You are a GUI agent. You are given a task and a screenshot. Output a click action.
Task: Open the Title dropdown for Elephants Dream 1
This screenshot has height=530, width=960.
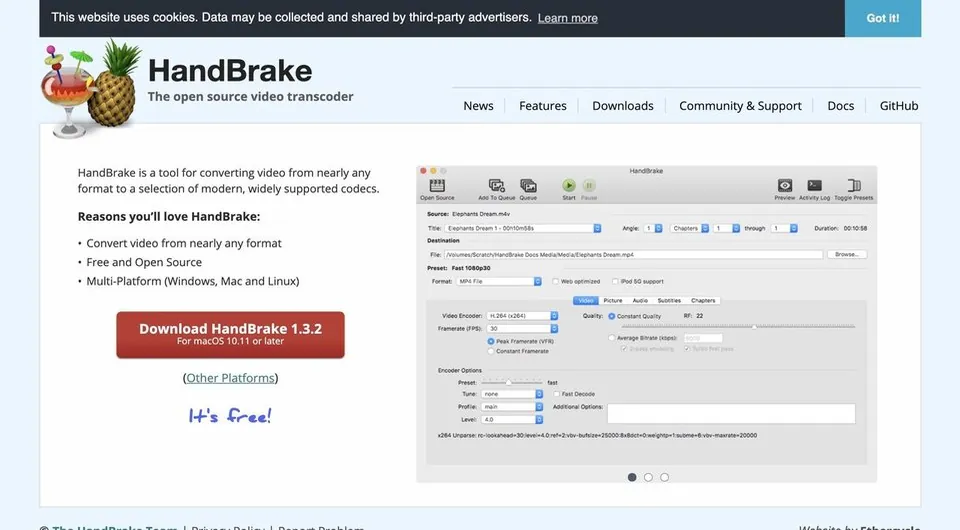[523, 228]
